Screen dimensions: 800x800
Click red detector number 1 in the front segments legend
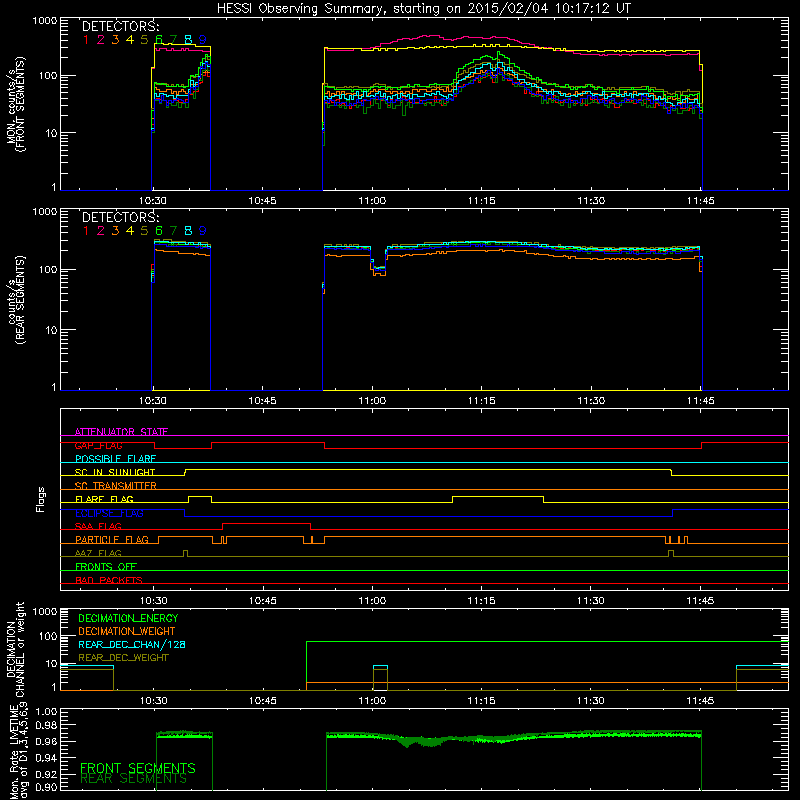pyautogui.click(x=86, y=40)
